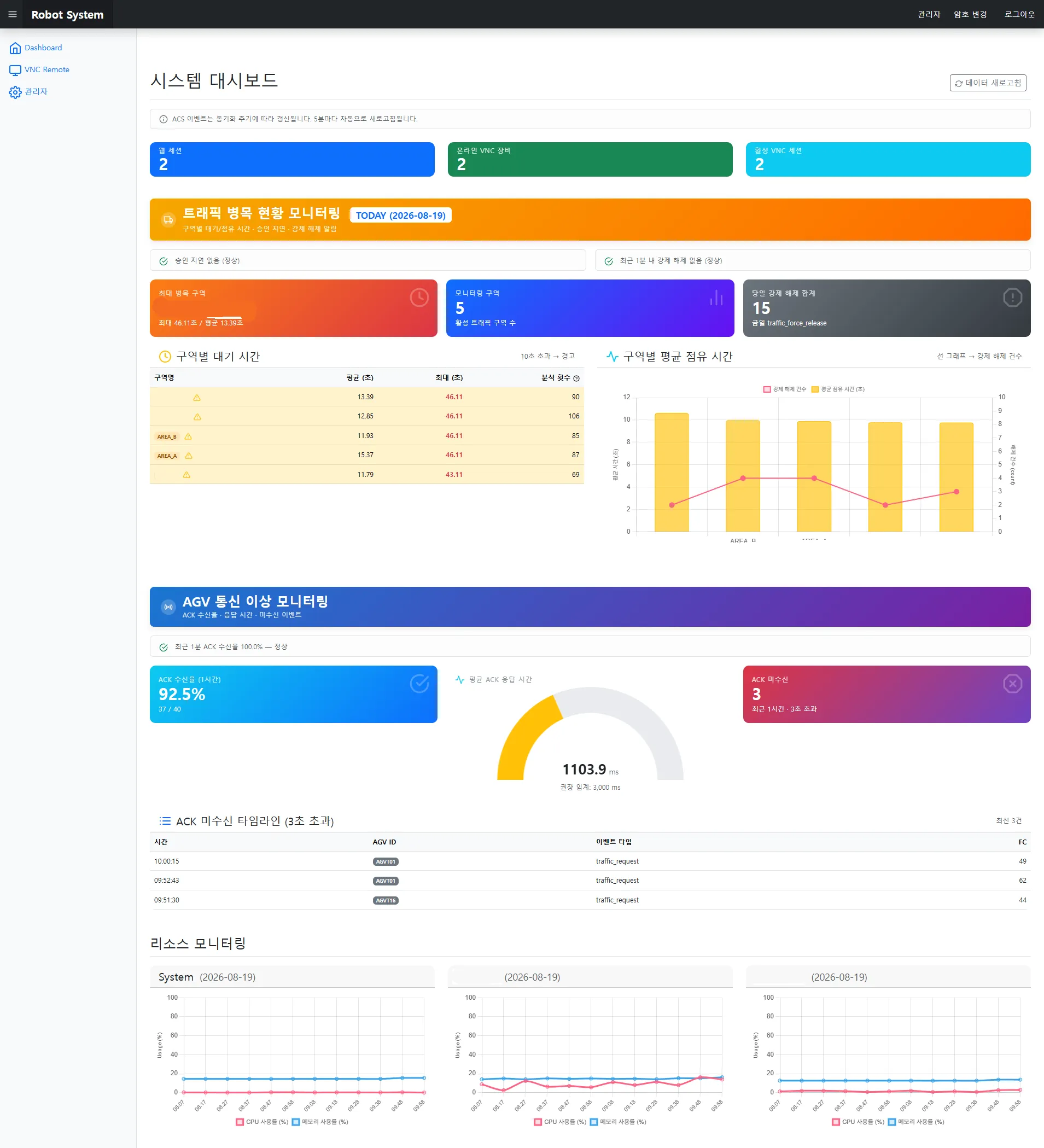The height and width of the screenshot is (1148, 1044).
Task: Click the broadcast icon in AGV 통신 banner
Action: point(168,608)
